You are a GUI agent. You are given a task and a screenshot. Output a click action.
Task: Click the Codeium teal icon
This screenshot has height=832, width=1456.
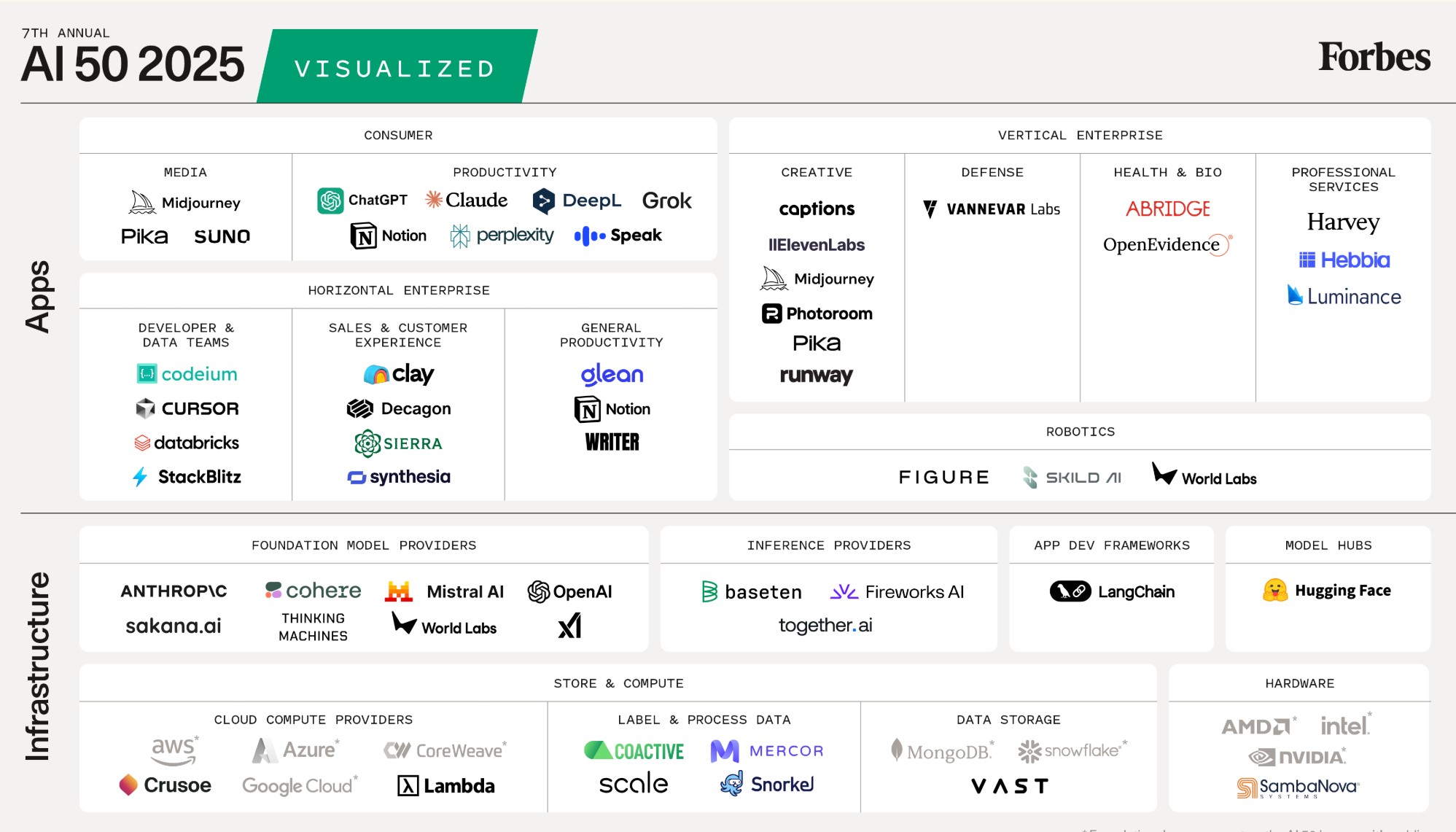pyautogui.click(x=147, y=374)
